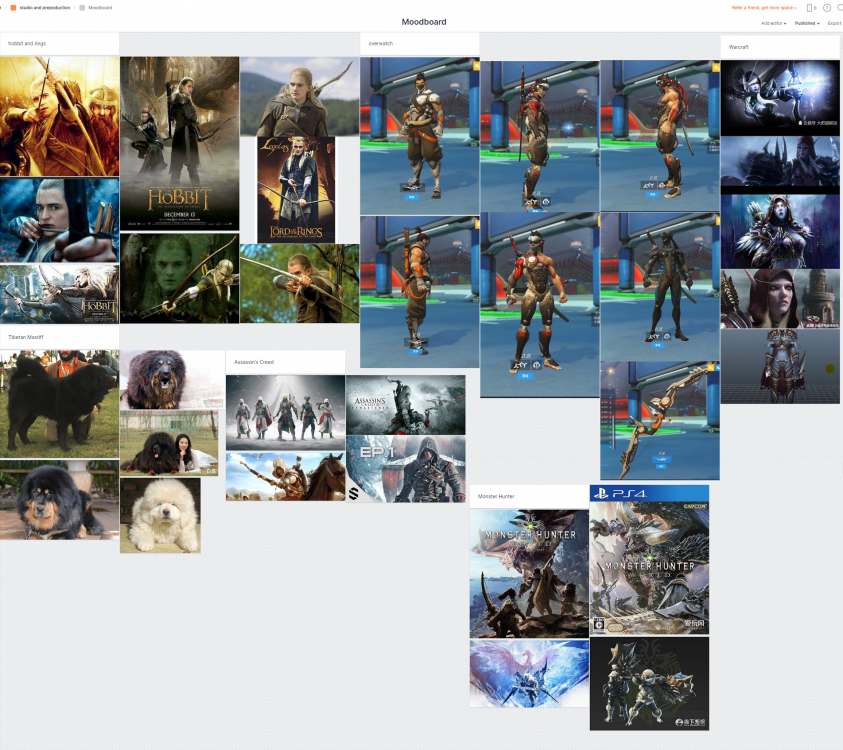The width and height of the screenshot is (843, 750).
Task: Open shirtless Hanzo back view screenshot
Action: tap(660, 135)
